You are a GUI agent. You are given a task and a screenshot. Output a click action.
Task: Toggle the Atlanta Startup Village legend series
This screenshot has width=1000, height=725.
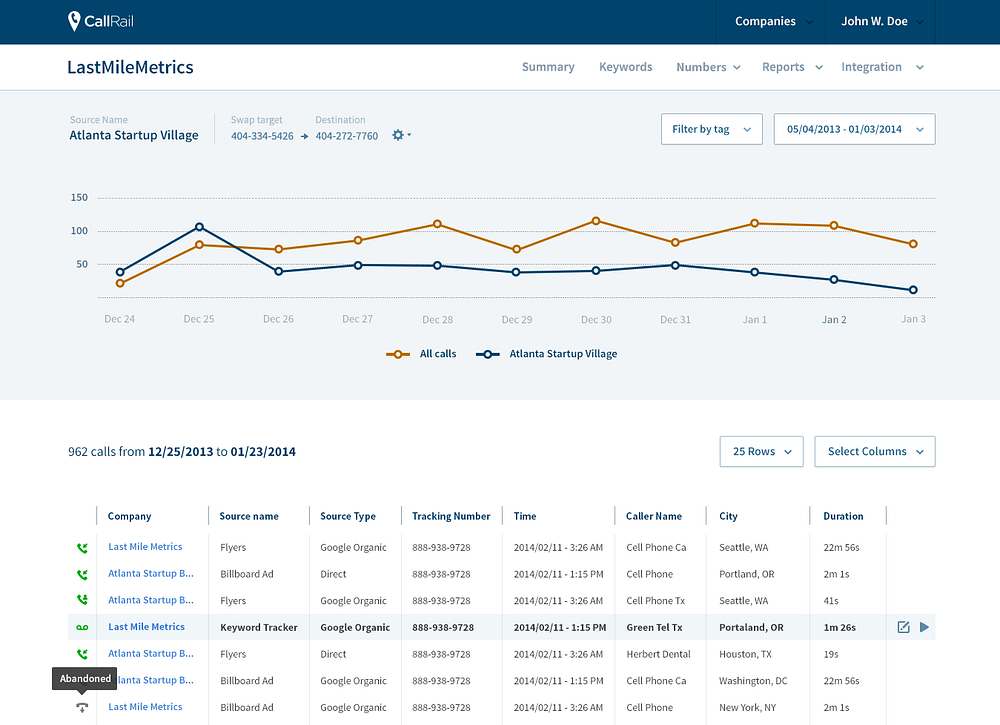(547, 354)
